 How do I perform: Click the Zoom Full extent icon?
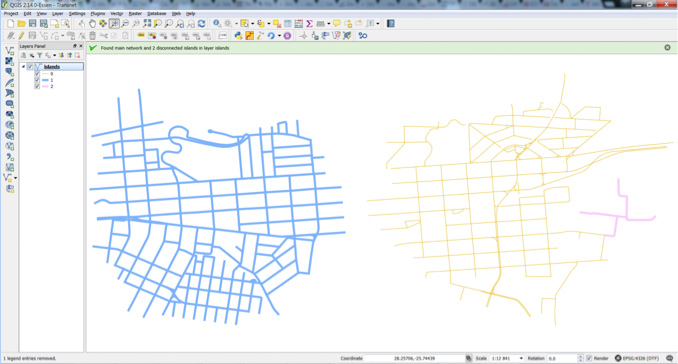point(147,23)
